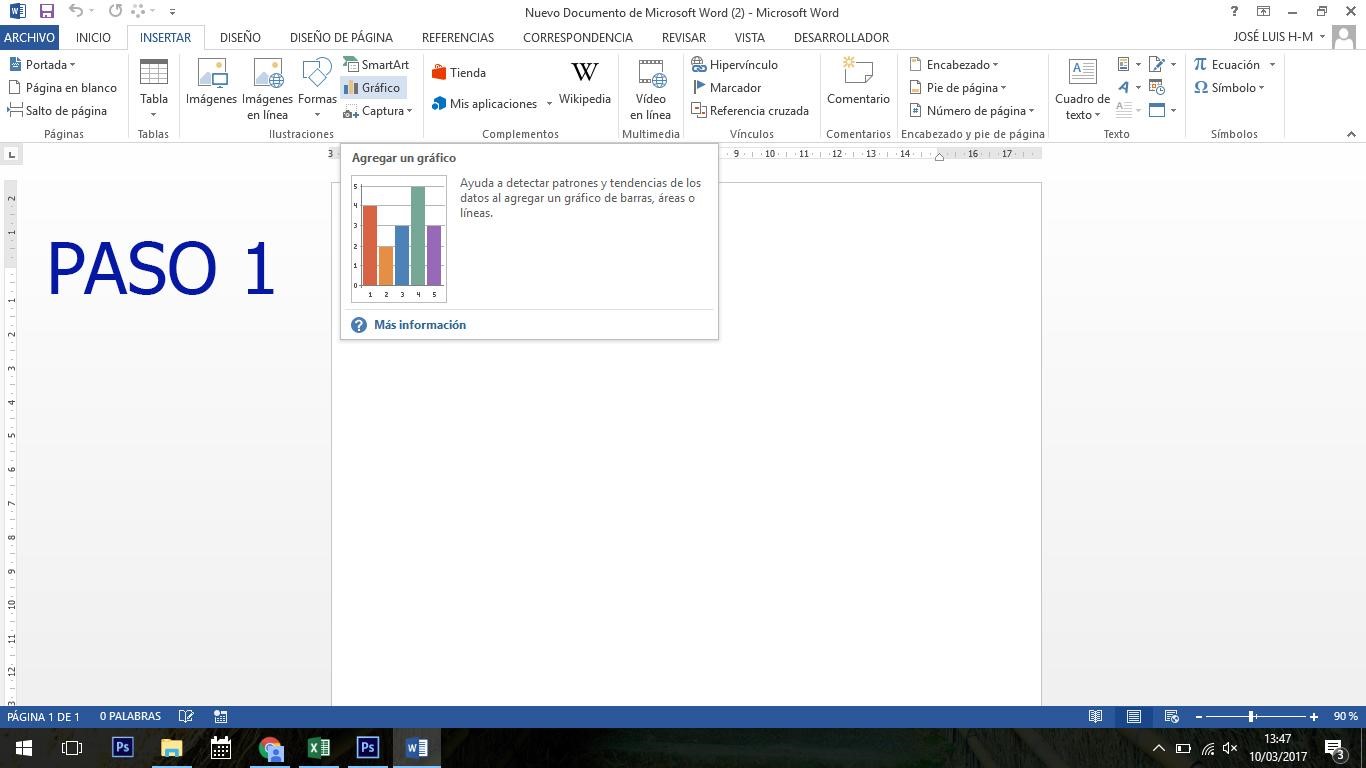The height and width of the screenshot is (768, 1366).
Task: Switch to the INICIO tab
Action: pos(93,37)
